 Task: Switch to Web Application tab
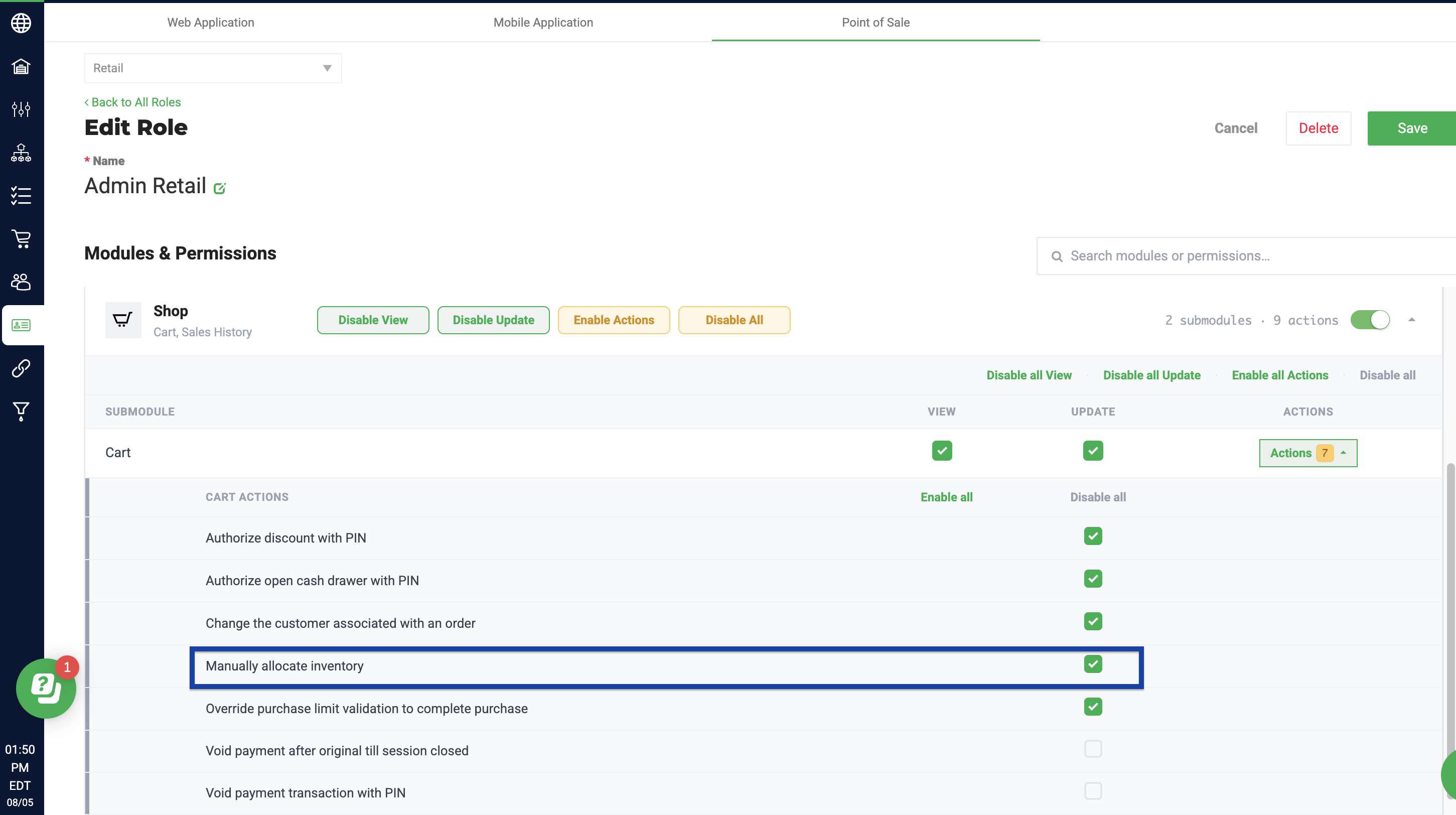pos(210,22)
